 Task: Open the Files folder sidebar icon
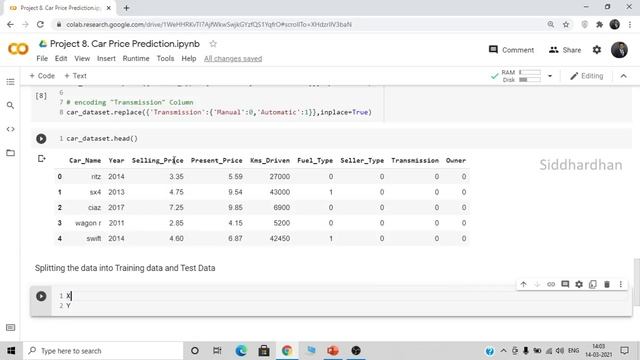click(11, 153)
